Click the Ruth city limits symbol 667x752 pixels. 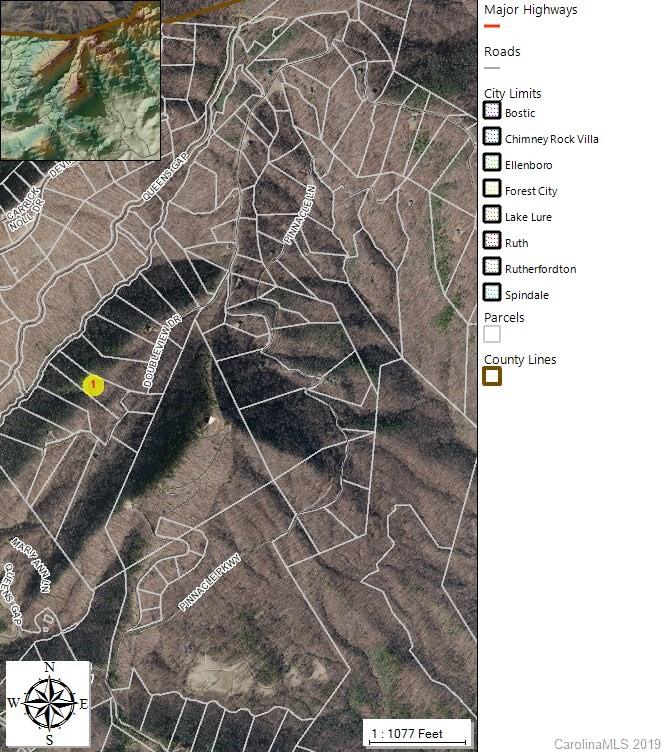(x=492, y=242)
